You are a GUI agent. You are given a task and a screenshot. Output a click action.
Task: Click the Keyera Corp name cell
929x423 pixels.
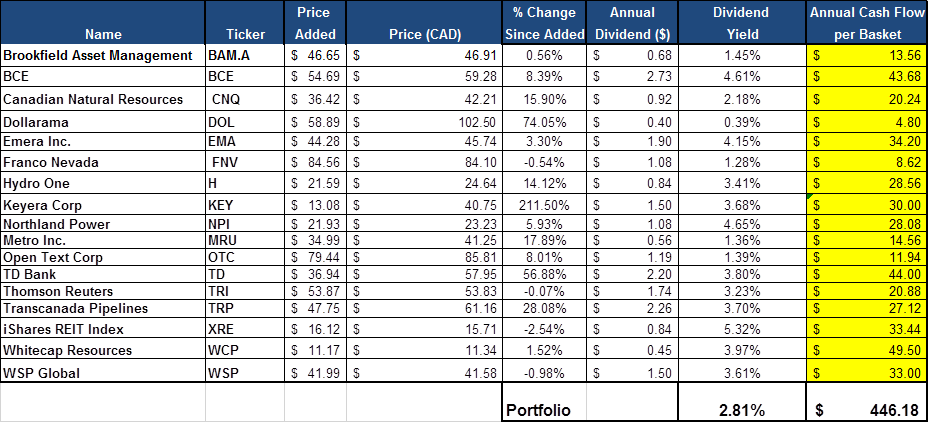102,205
